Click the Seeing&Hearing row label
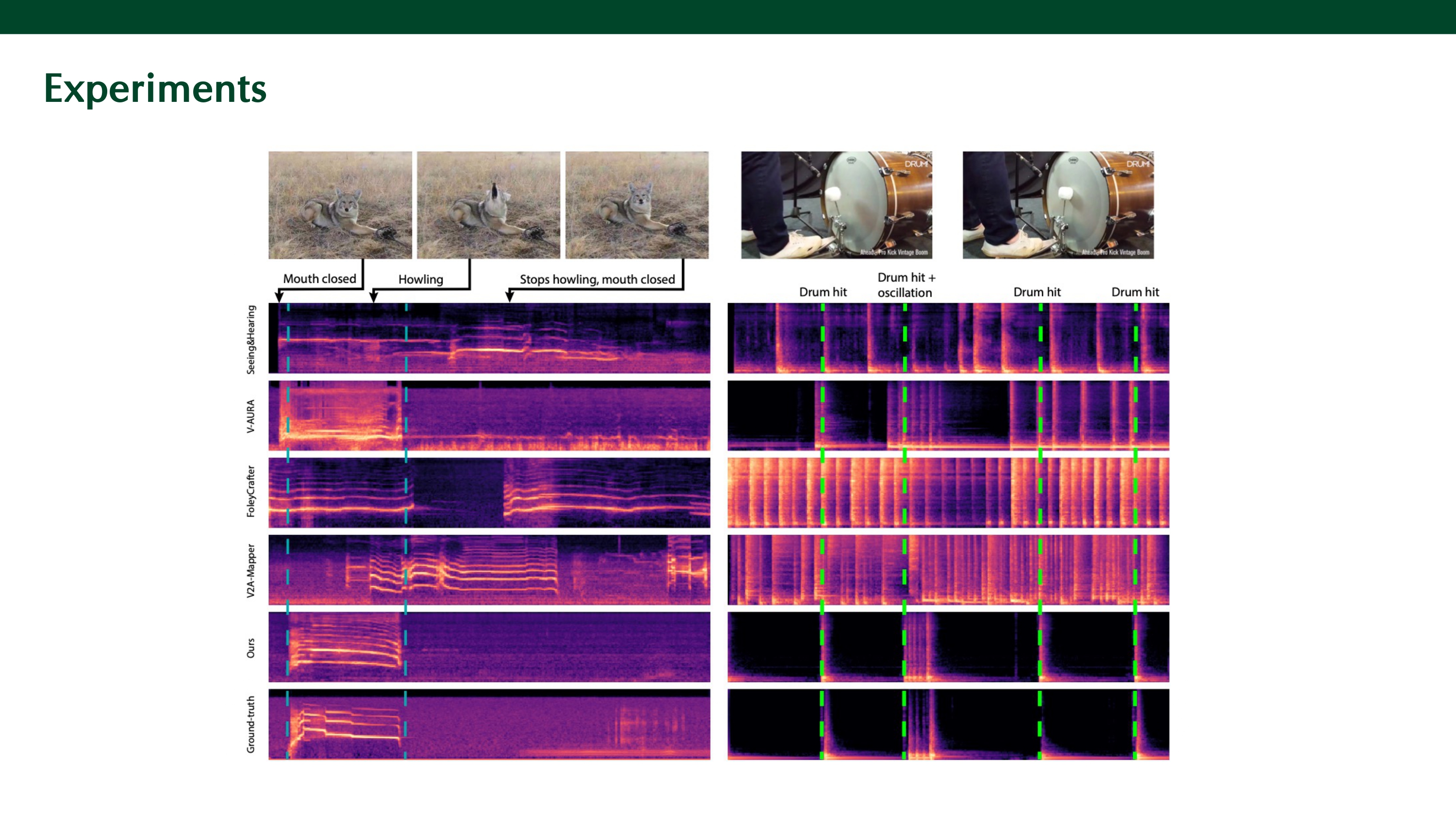This screenshot has height=819, width=1456. coord(250,339)
